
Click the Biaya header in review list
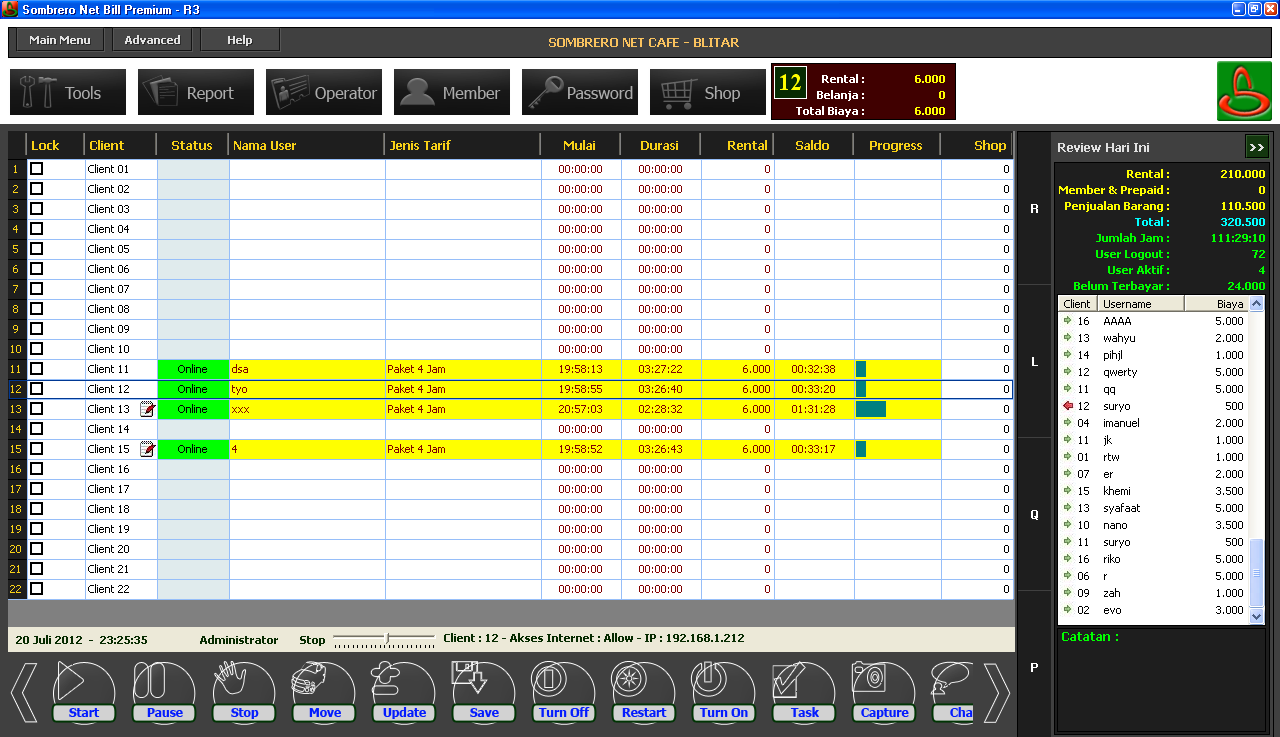coord(1218,304)
